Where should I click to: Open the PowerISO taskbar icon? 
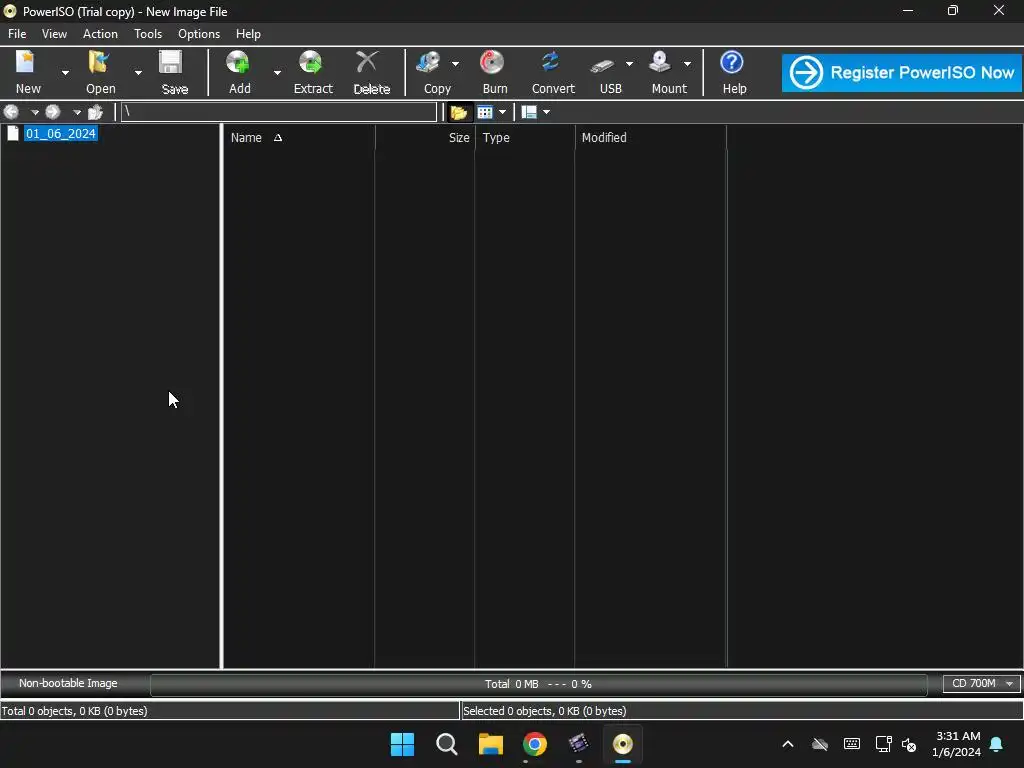(622, 744)
